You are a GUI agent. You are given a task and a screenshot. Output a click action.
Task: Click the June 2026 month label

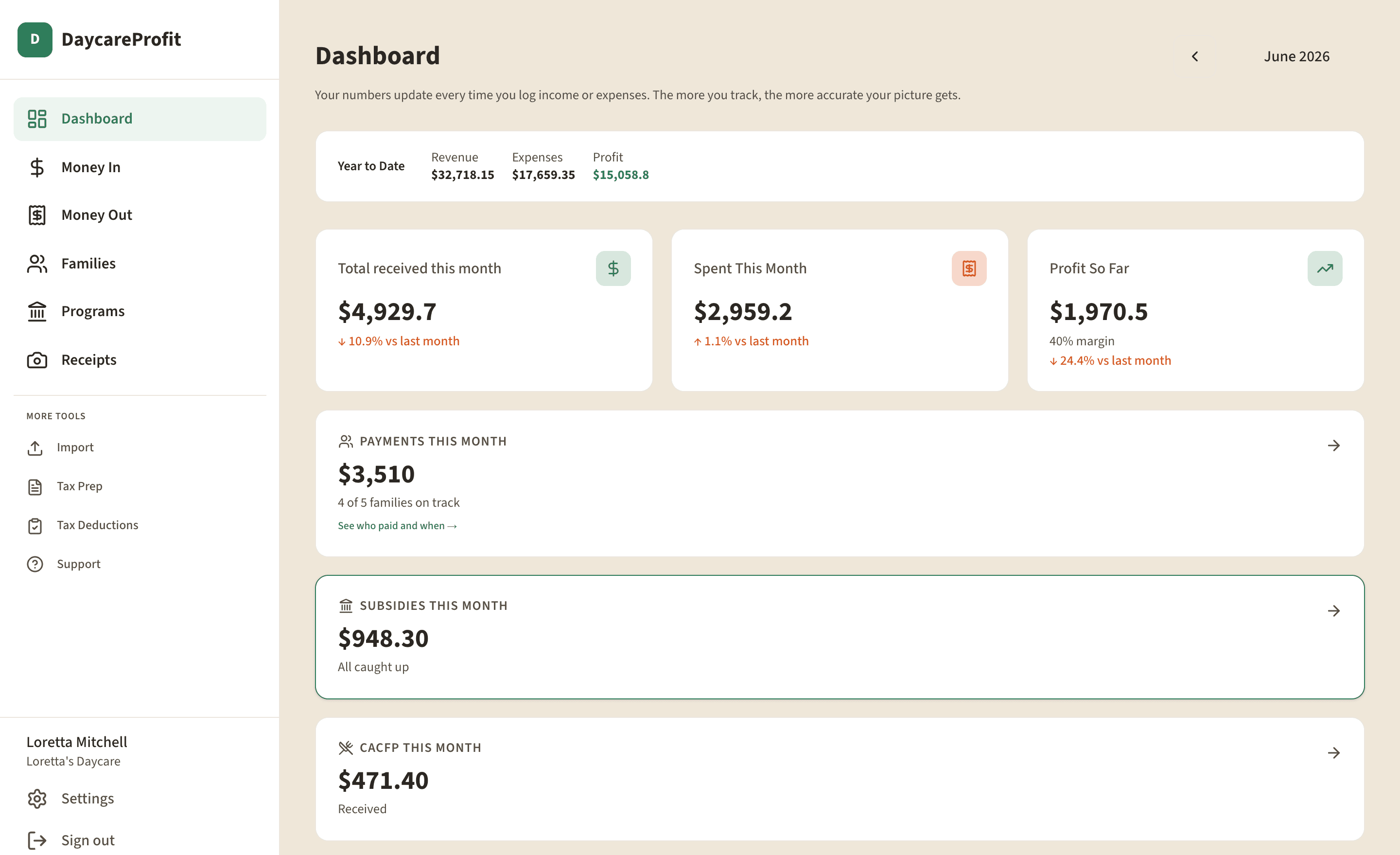tap(1296, 56)
